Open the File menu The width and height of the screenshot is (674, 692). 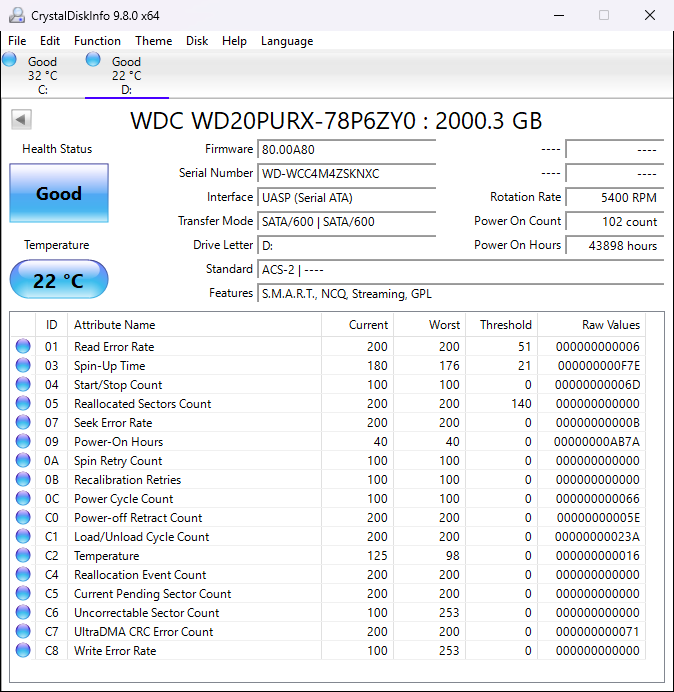tap(17, 41)
